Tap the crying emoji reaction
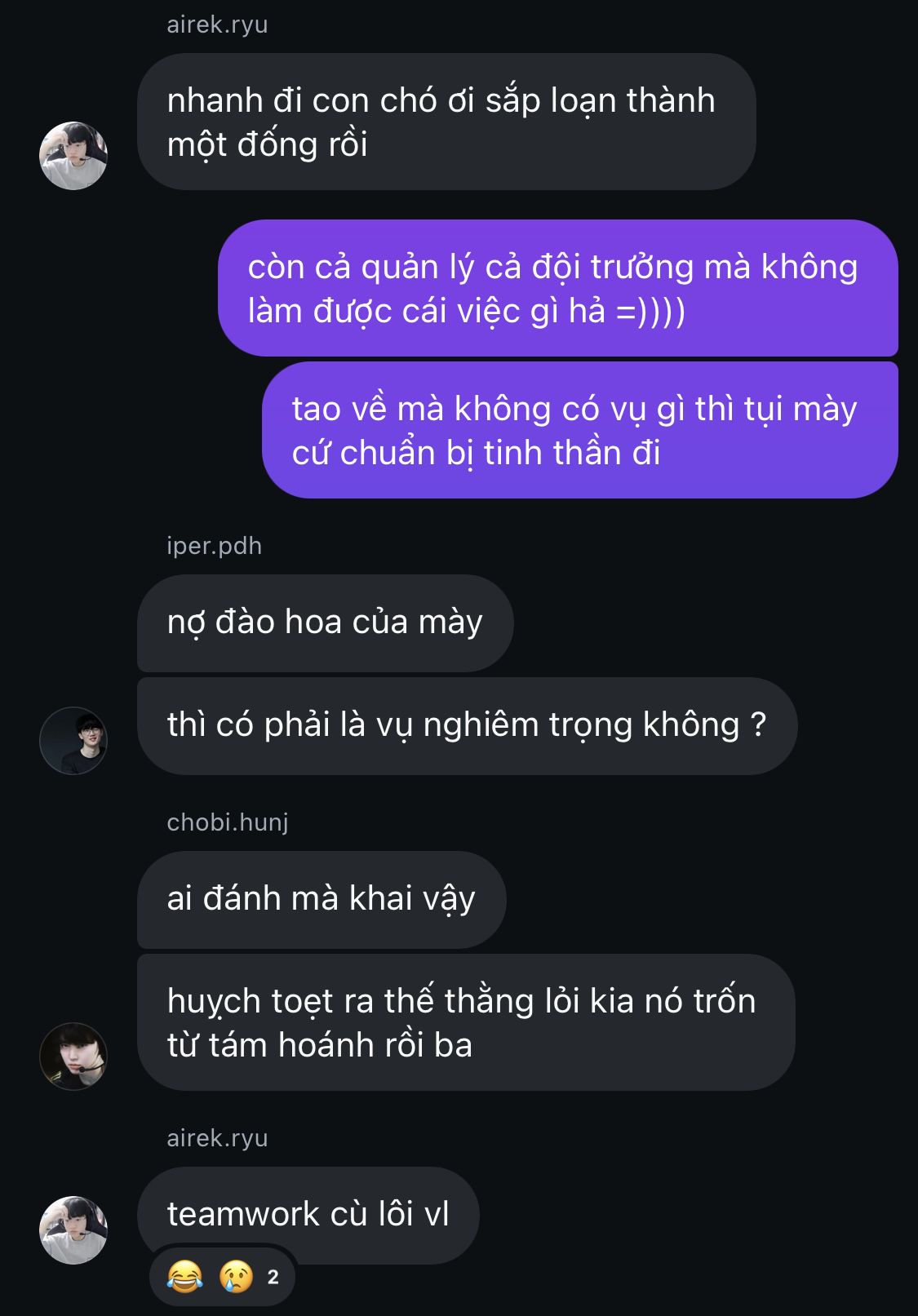The image size is (918, 1316). click(x=237, y=1276)
